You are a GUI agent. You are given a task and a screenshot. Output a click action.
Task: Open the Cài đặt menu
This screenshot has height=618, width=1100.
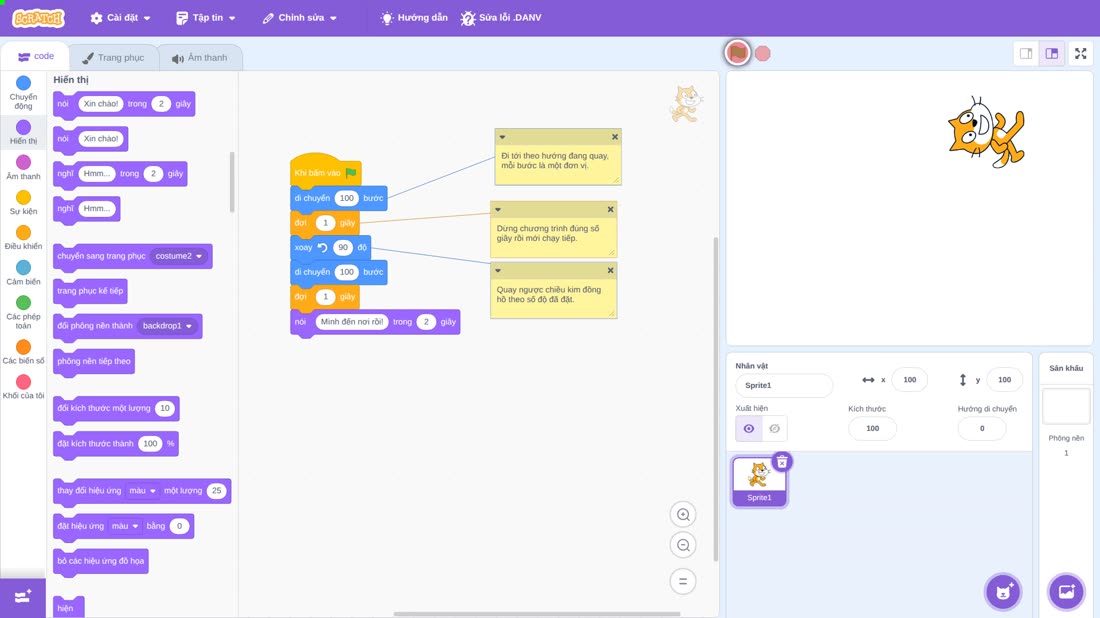coord(121,18)
